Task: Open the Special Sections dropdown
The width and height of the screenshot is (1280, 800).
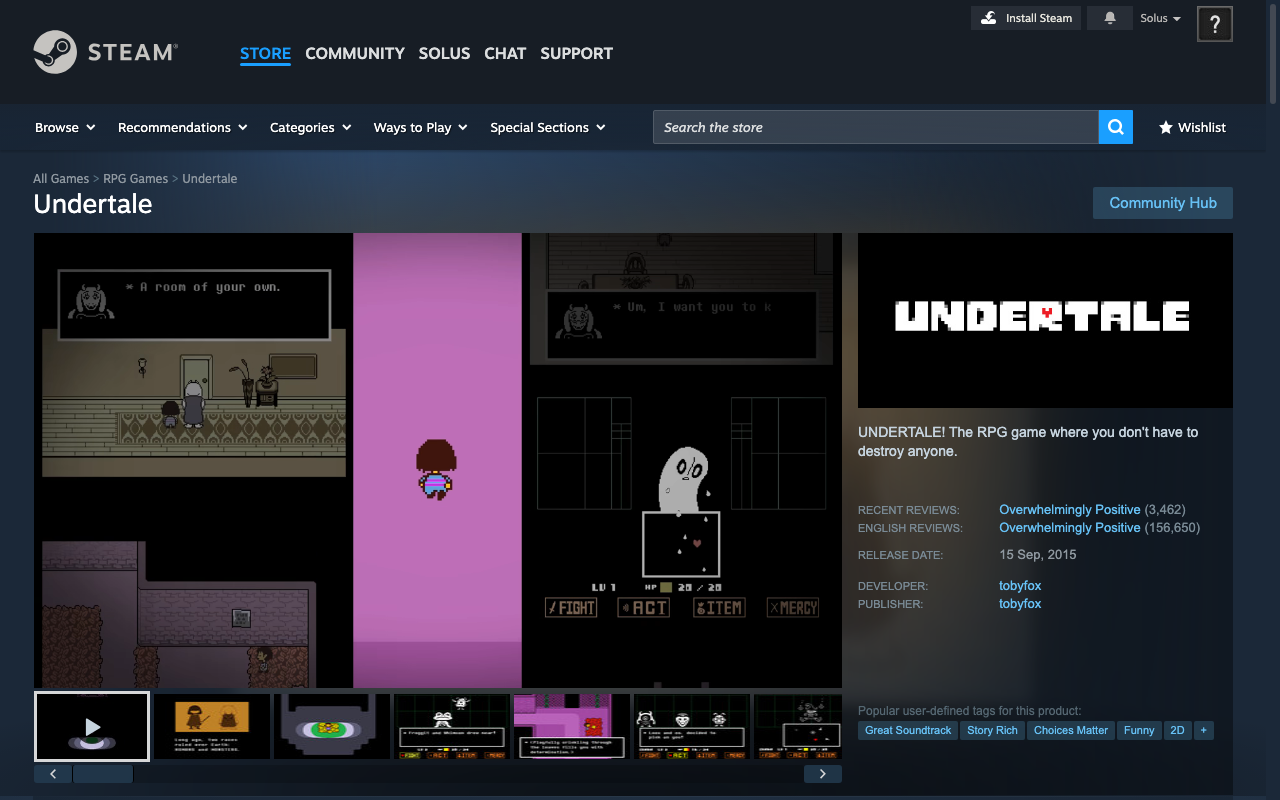Action: click(x=547, y=127)
